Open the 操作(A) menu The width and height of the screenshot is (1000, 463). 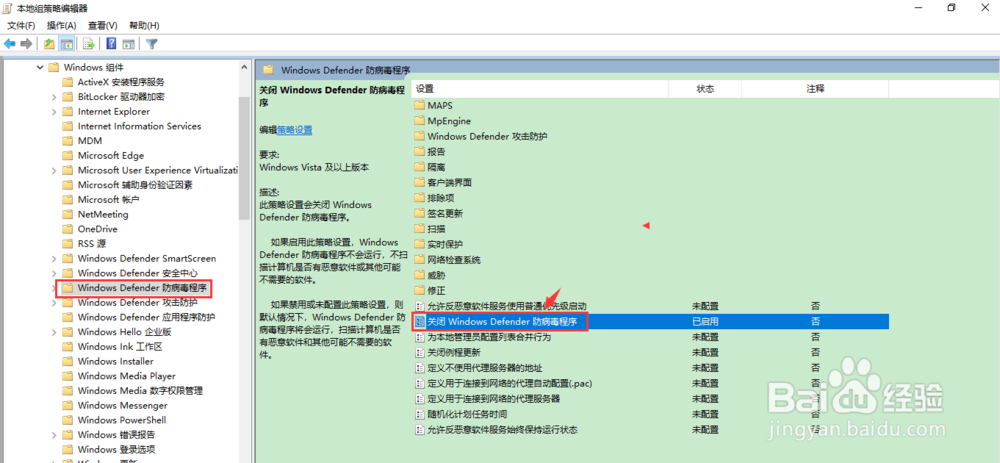click(x=61, y=26)
